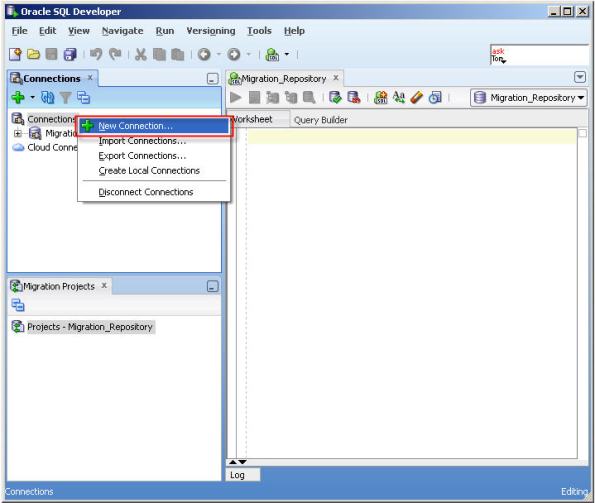Click the Cut scissors icon

point(141,55)
